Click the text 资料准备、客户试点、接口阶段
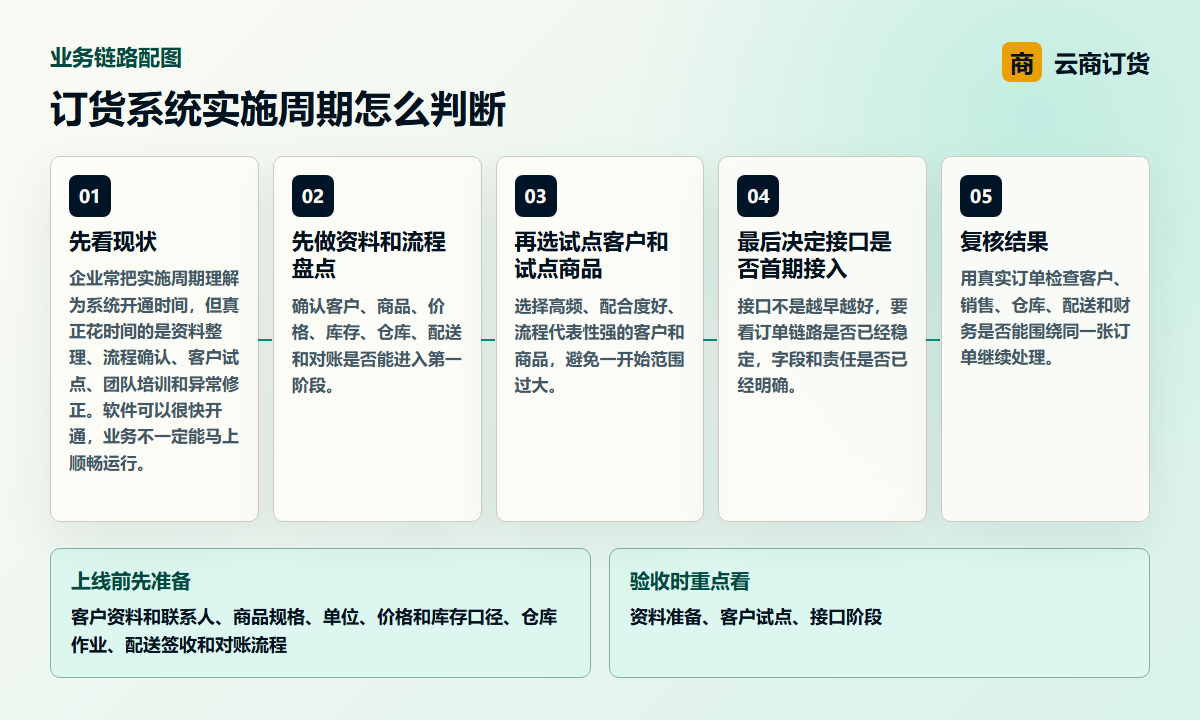 tap(756, 617)
